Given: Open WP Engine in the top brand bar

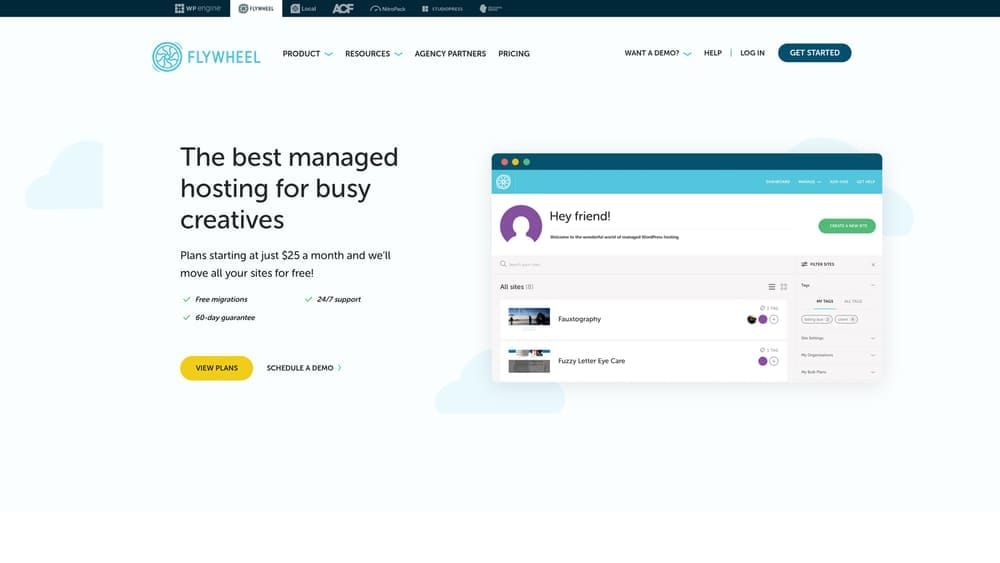Looking at the screenshot, I should [x=198, y=8].
